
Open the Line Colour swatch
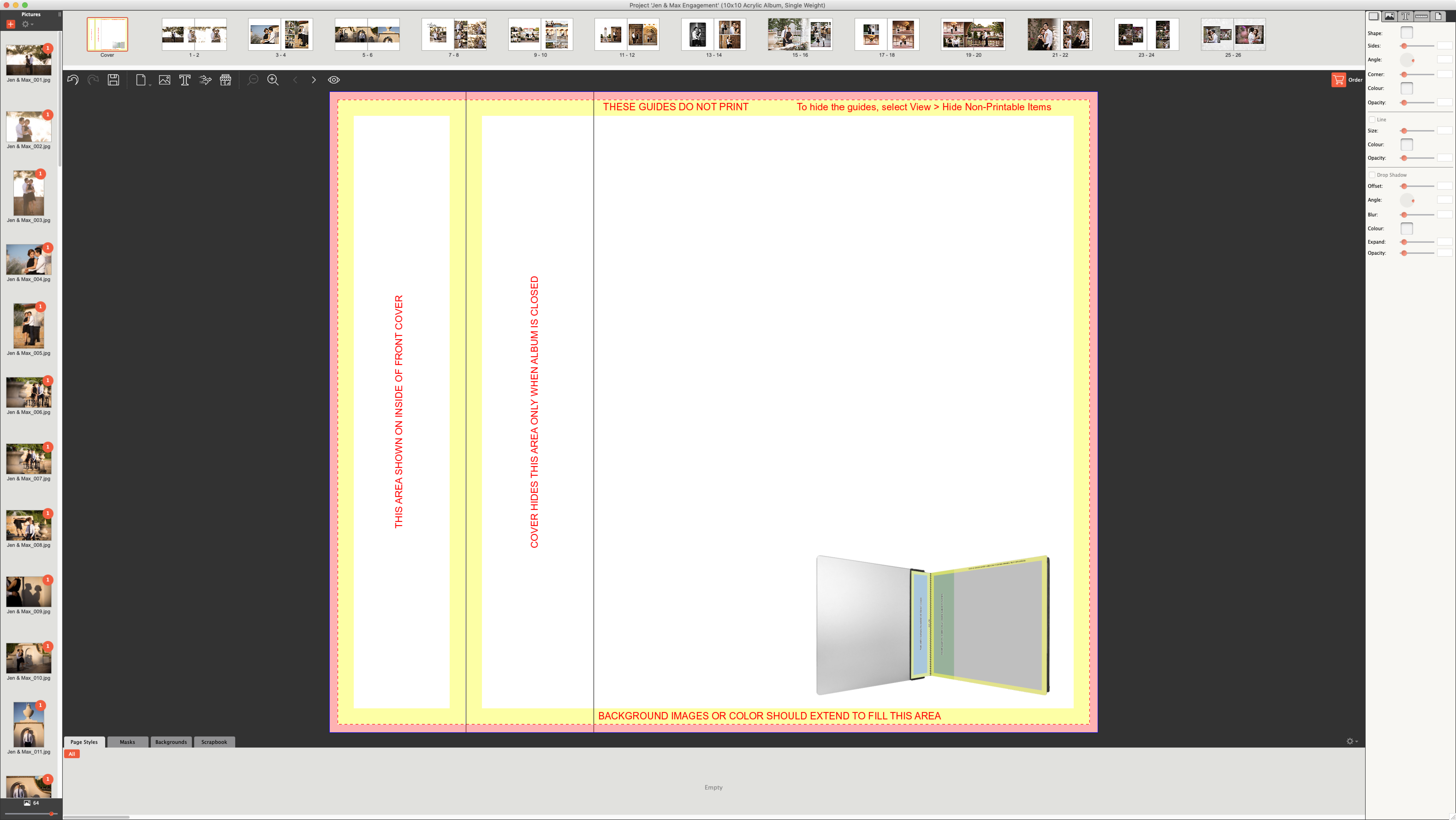point(1407,145)
